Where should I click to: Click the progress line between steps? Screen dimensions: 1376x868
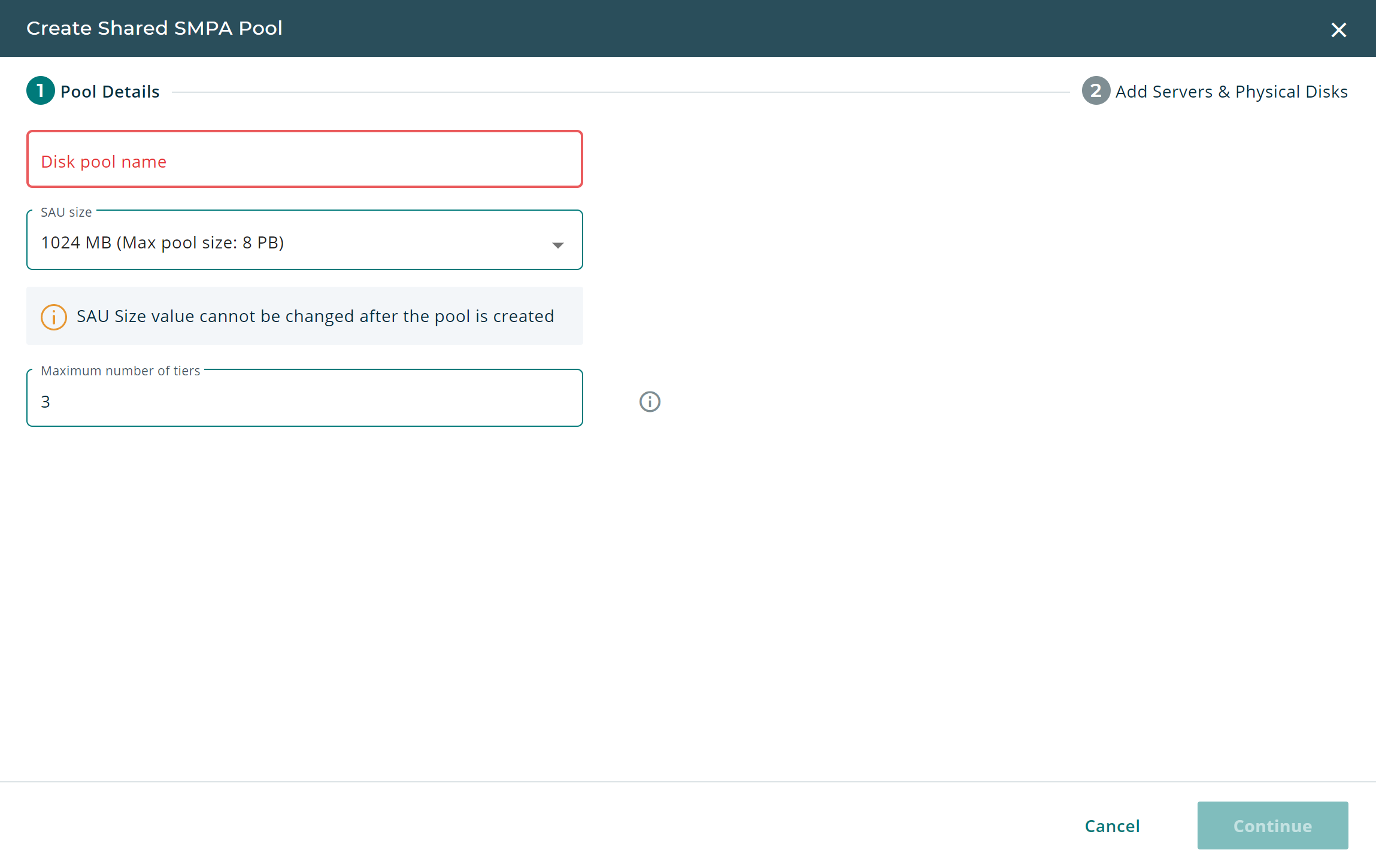pos(620,92)
